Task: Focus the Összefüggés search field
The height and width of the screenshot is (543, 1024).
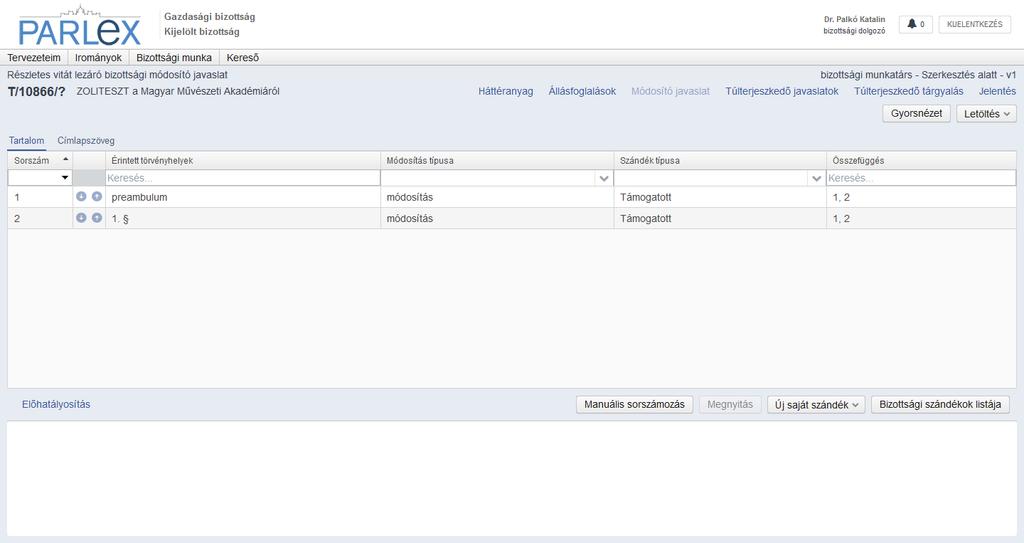Action: pyautogui.click(x=921, y=178)
